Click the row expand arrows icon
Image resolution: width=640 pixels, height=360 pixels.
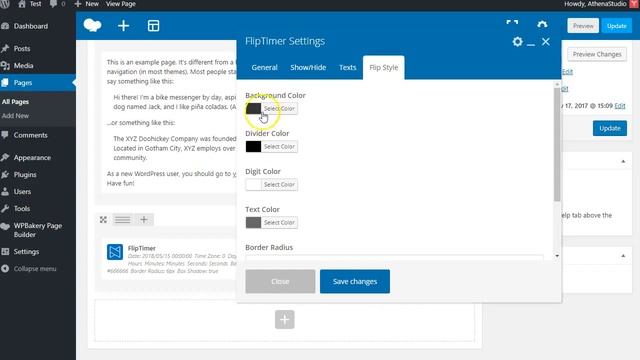103,220
